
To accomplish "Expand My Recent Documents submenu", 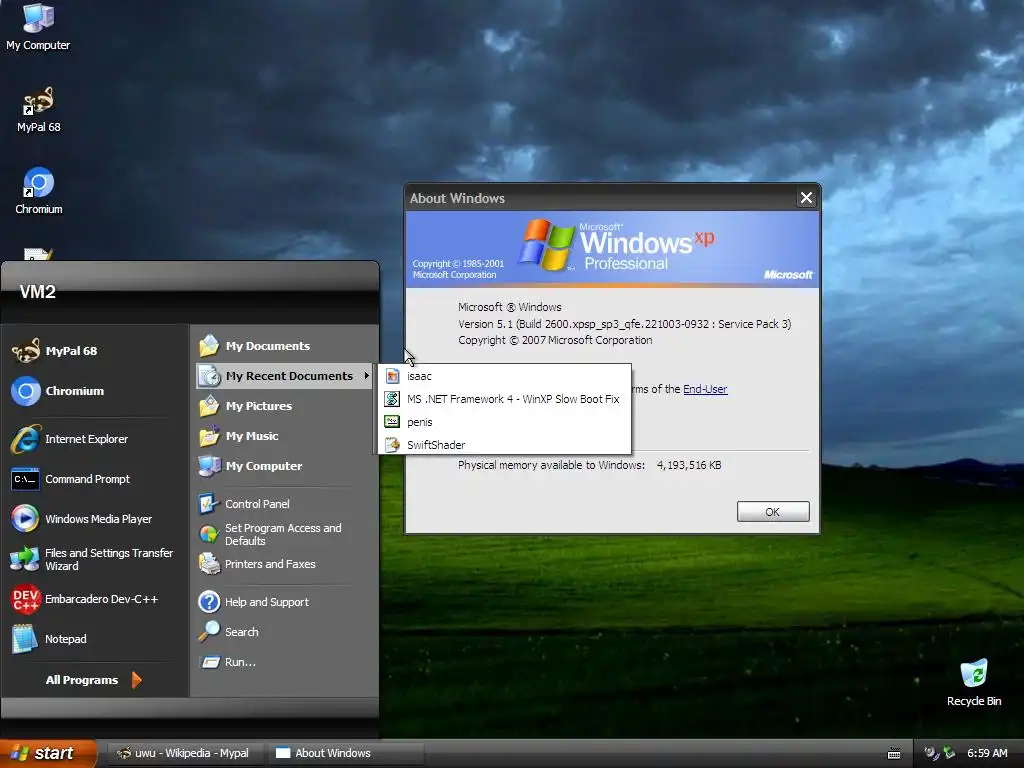I will [x=284, y=376].
